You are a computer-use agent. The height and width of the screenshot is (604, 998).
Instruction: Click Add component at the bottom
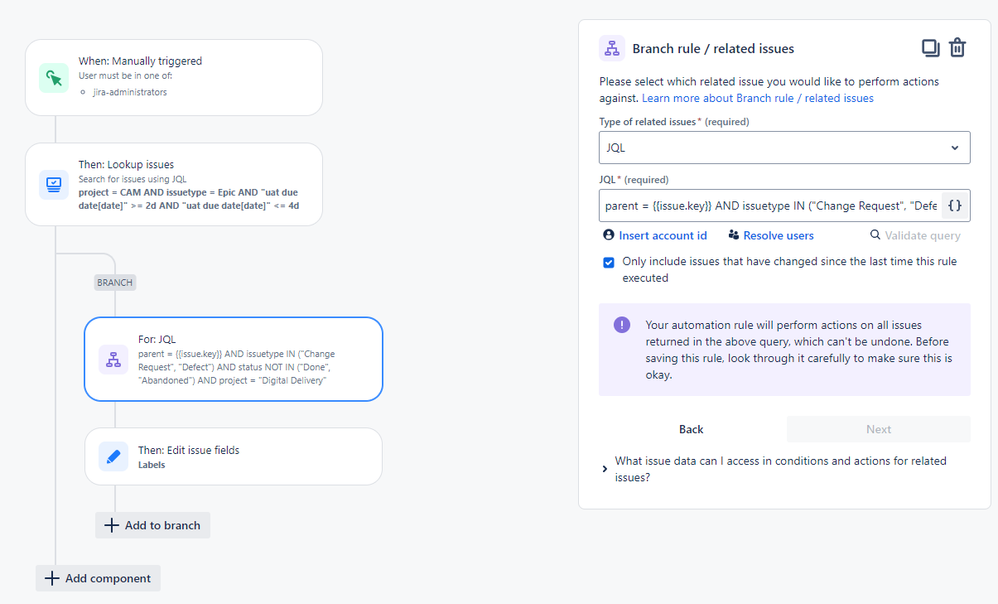pos(98,578)
